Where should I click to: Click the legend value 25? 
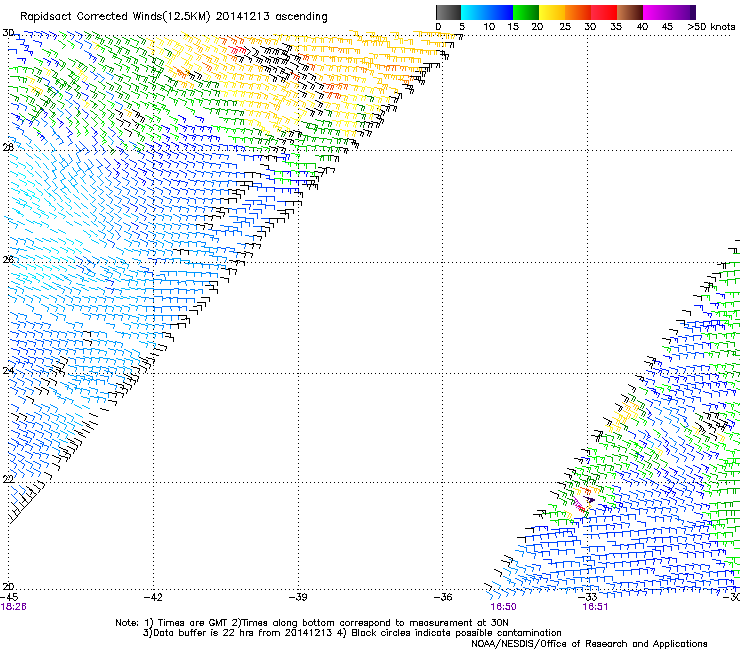(x=565, y=27)
